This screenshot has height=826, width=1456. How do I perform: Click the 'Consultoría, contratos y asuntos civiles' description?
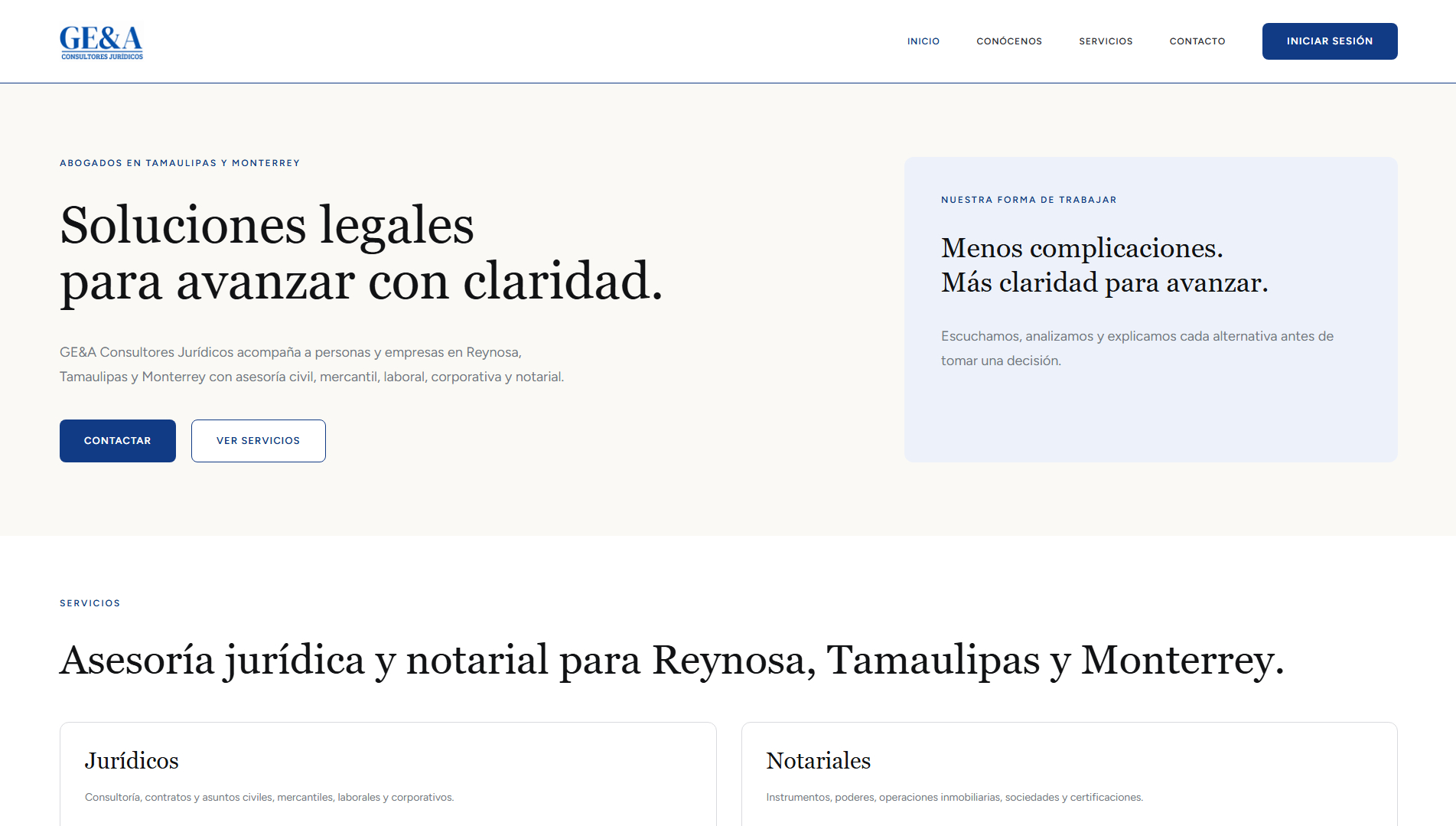(x=269, y=798)
